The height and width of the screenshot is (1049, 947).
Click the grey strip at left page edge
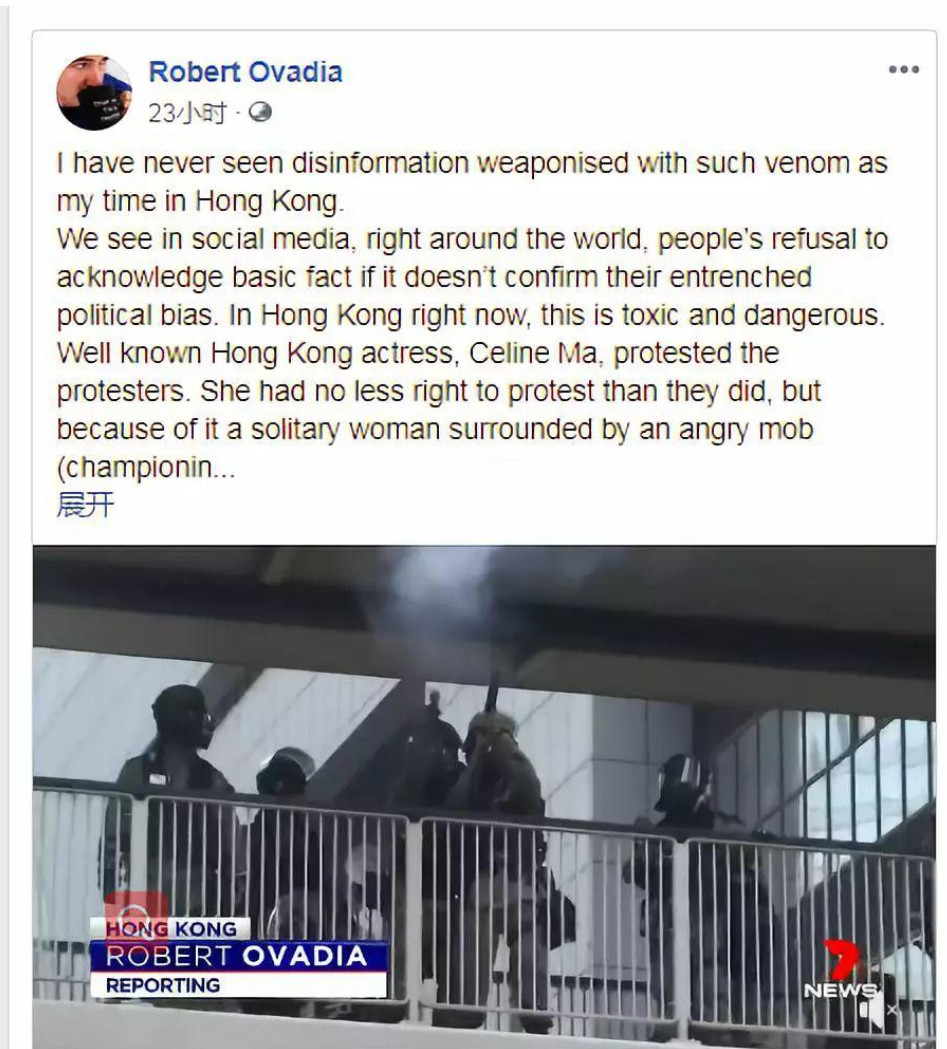(x=3, y=524)
